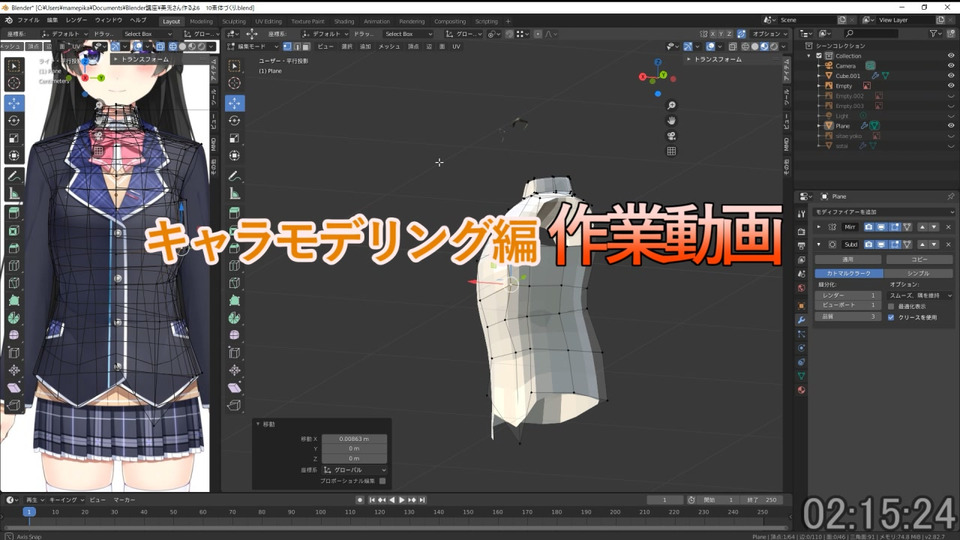Image resolution: width=960 pixels, height=540 pixels.
Task: Open the Add Modifier dropdown
Action: pos(883,212)
